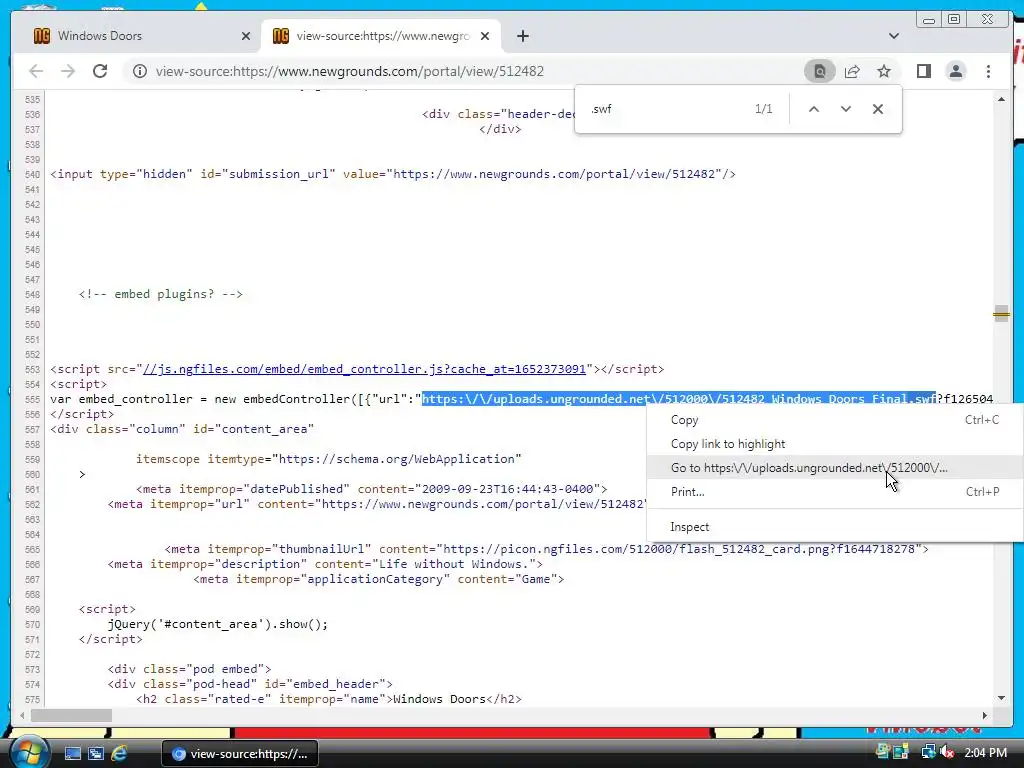
Task: Expand the tab search dropdown
Action: click(x=893, y=36)
